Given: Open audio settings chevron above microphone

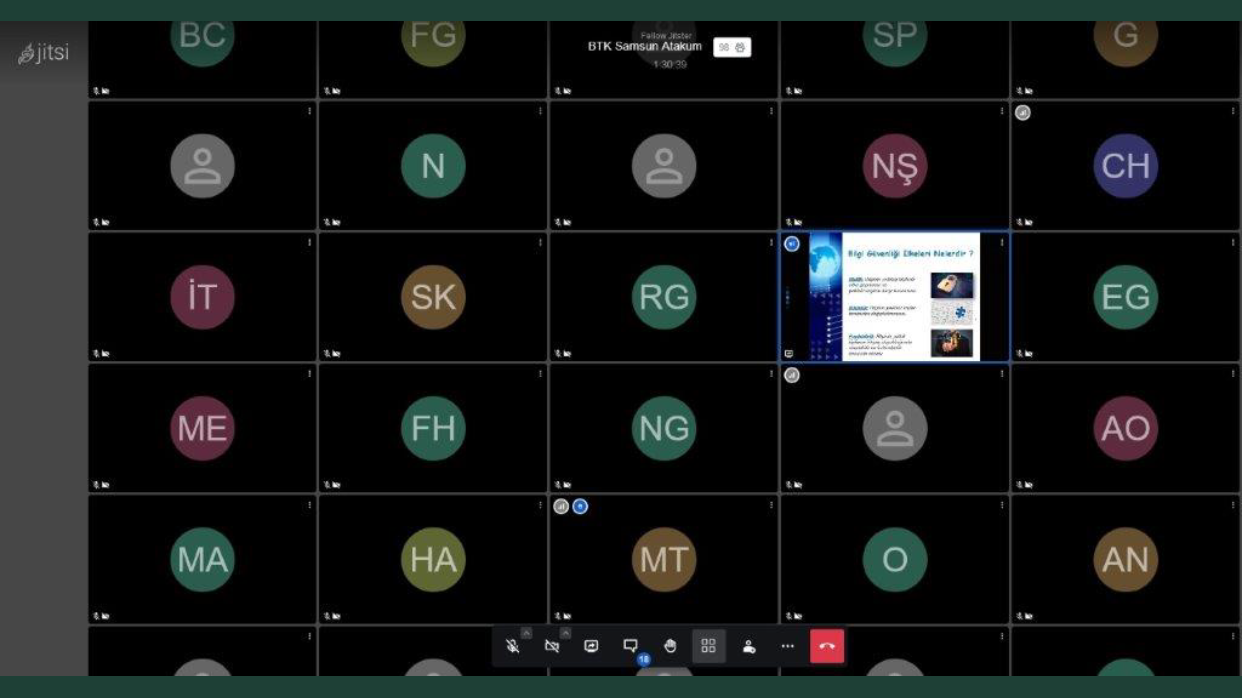Looking at the screenshot, I should [x=527, y=633].
